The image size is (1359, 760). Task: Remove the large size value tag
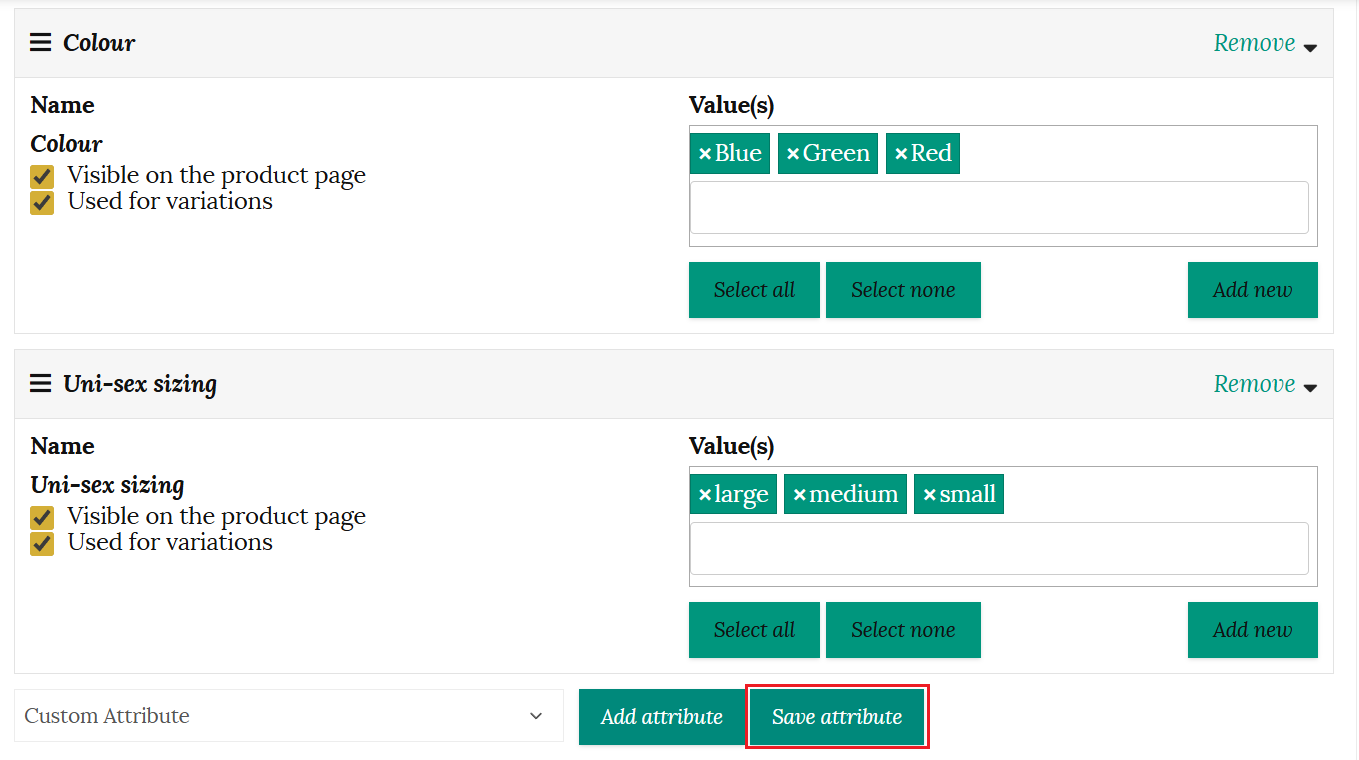705,495
